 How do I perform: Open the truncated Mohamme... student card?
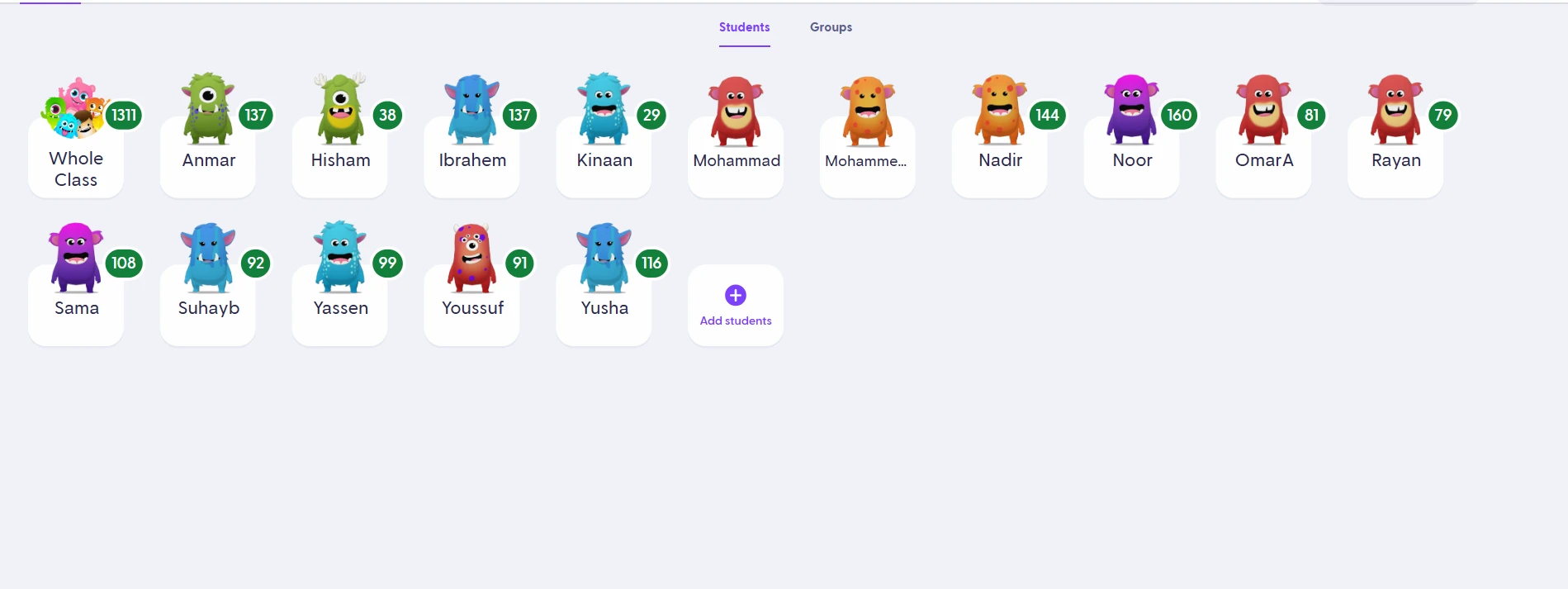tap(868, 136)
